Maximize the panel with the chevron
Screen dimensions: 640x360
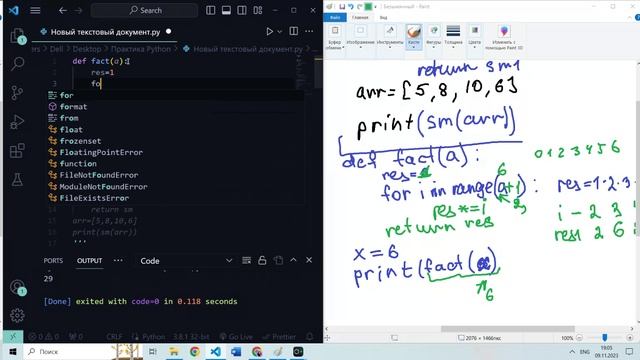[293, 260]
